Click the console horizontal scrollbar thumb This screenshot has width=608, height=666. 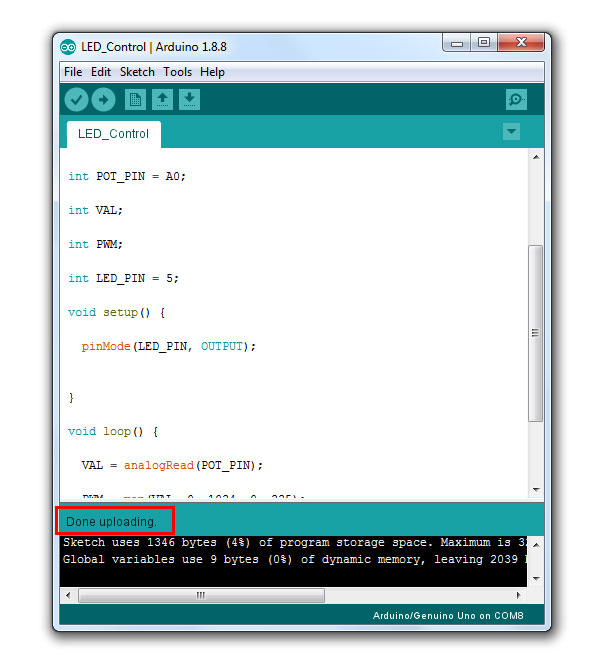click(x=201, y=595)
